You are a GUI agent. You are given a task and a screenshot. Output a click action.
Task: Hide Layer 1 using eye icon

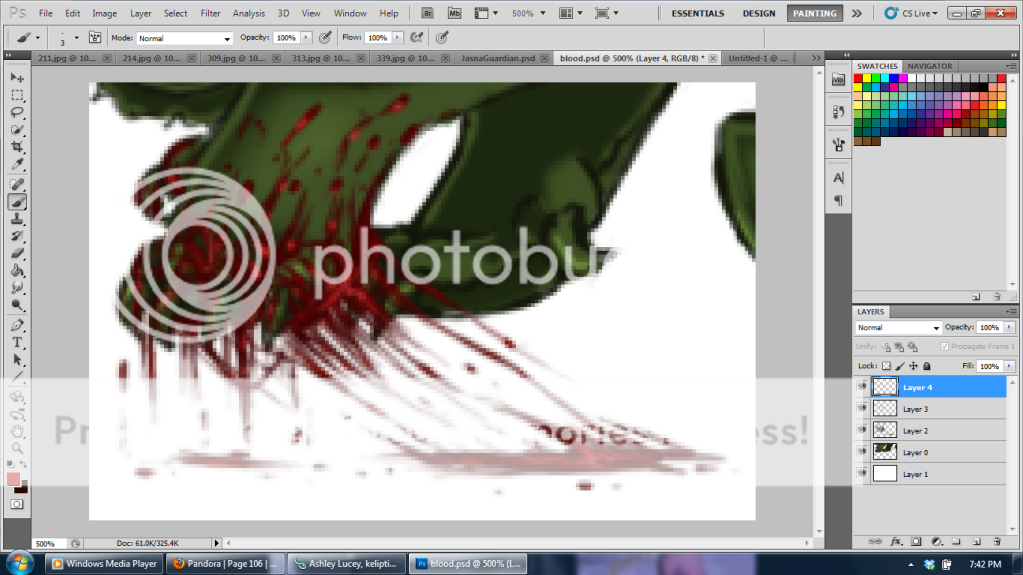click(x=862, y=474)
